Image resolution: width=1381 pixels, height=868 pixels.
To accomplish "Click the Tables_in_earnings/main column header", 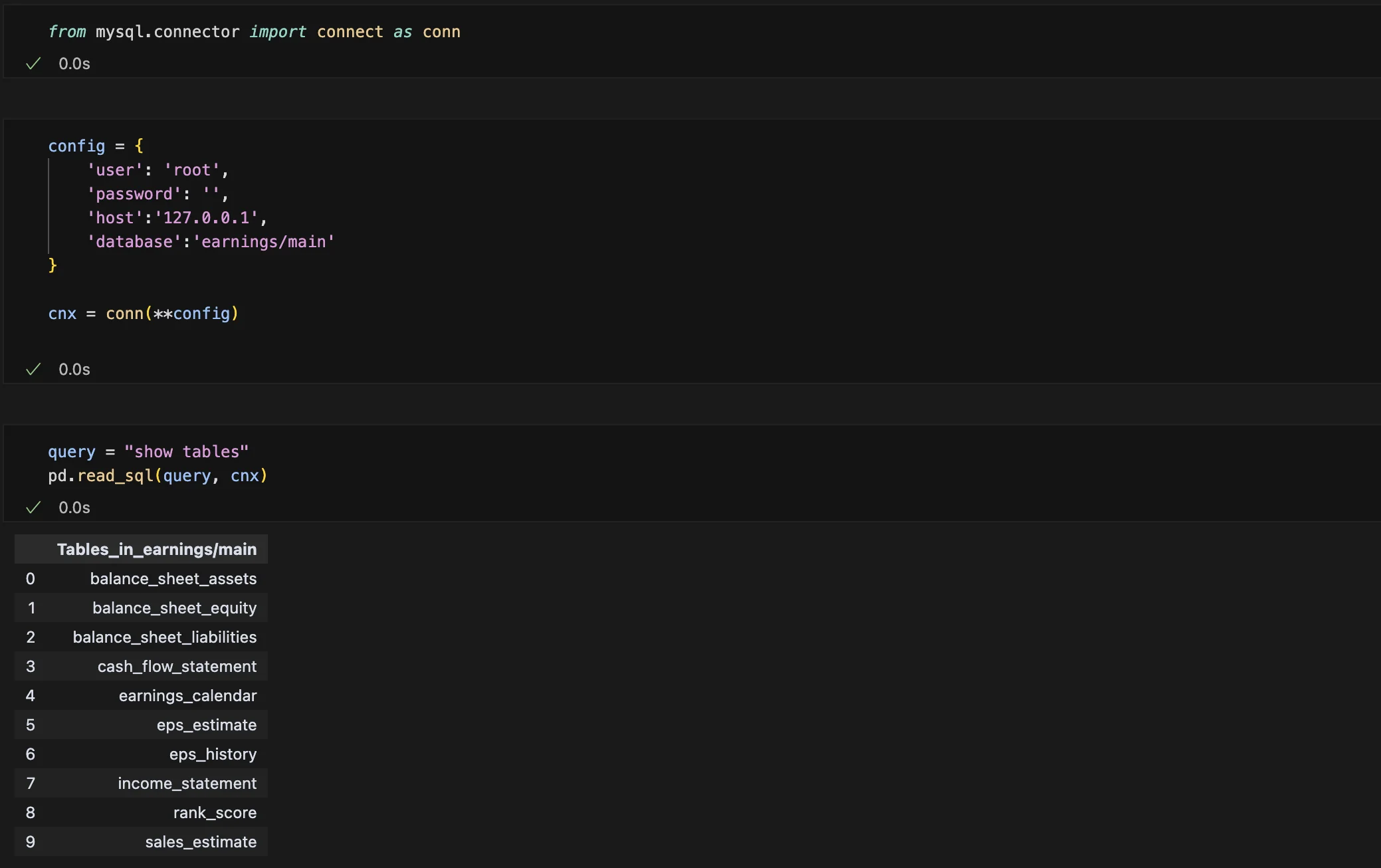I will point(157,550).
